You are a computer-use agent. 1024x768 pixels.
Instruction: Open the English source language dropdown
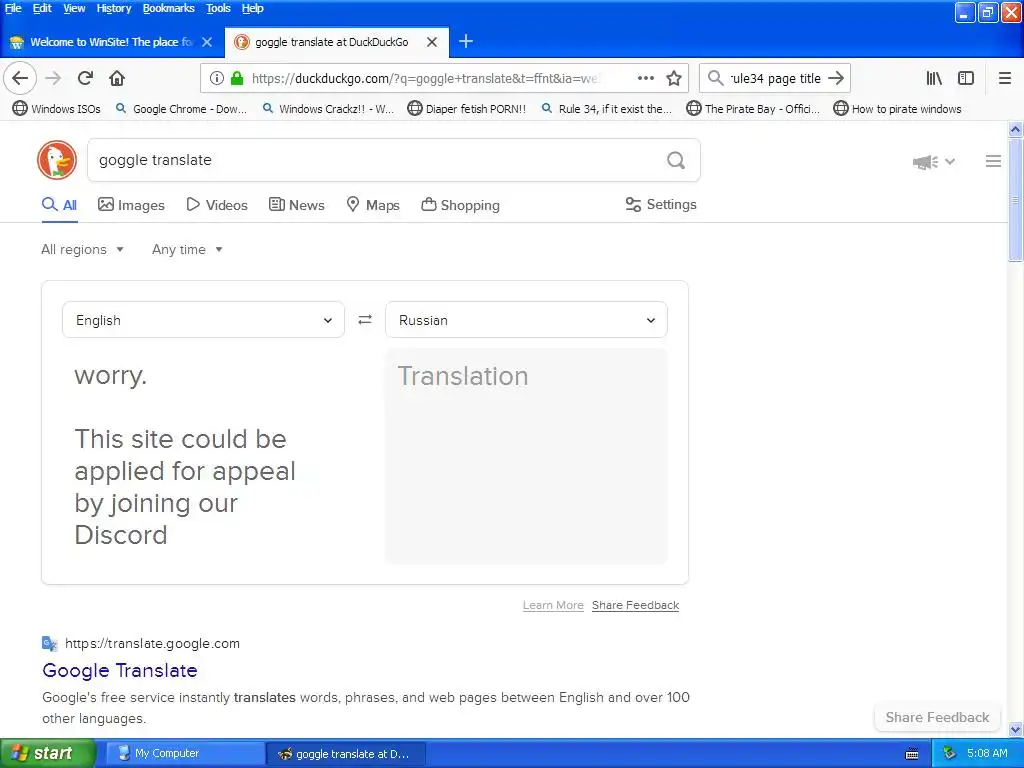203,320
